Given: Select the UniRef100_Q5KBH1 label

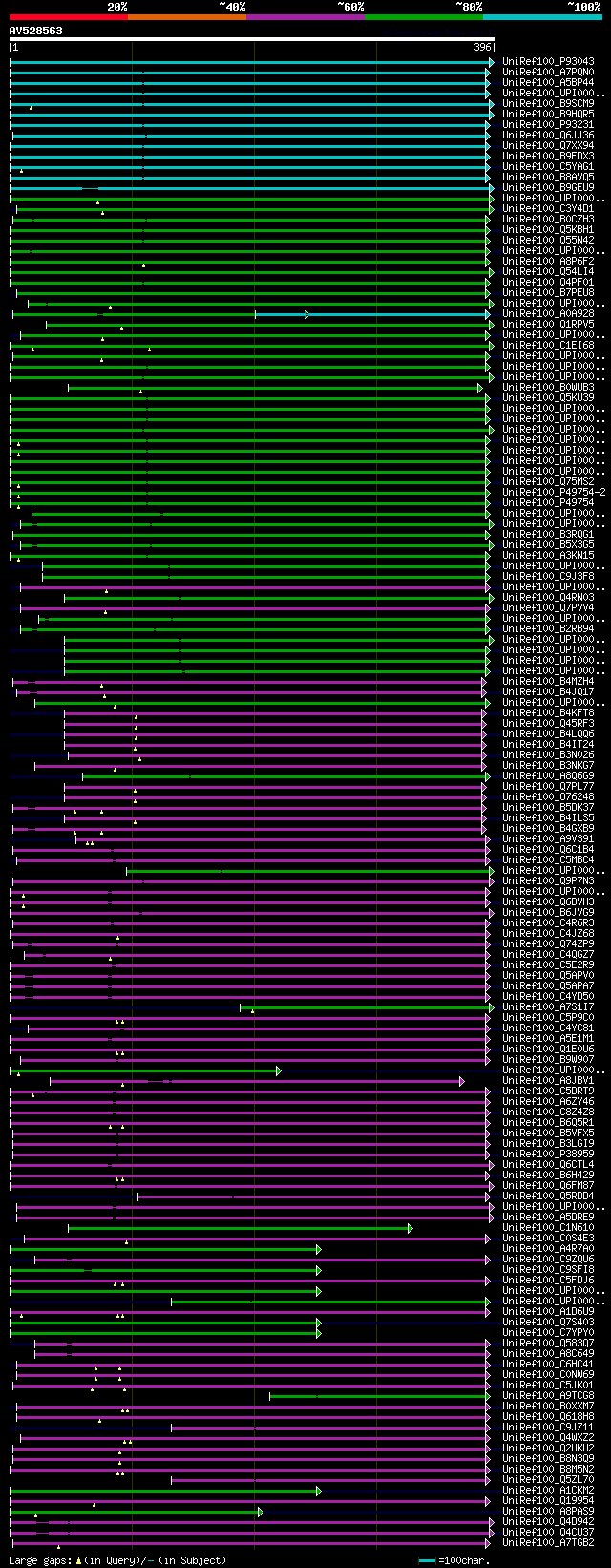Looking at the screenshot, I should 548,230.
